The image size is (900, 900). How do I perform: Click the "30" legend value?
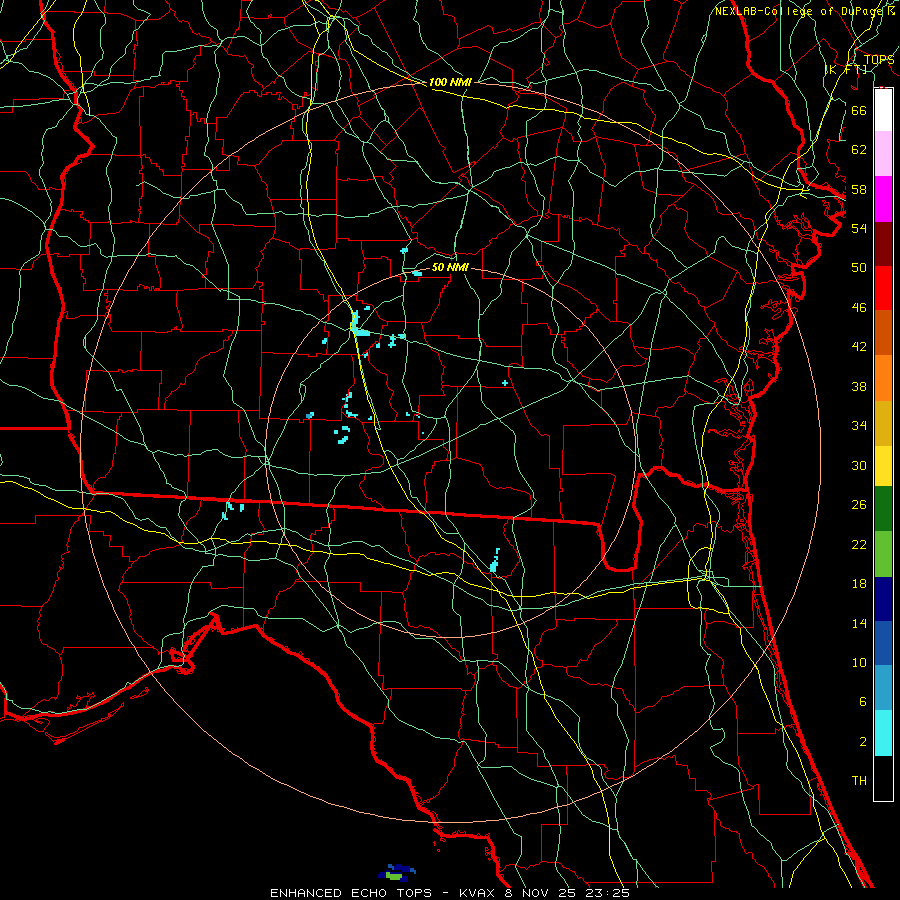[x=859, y=465]
